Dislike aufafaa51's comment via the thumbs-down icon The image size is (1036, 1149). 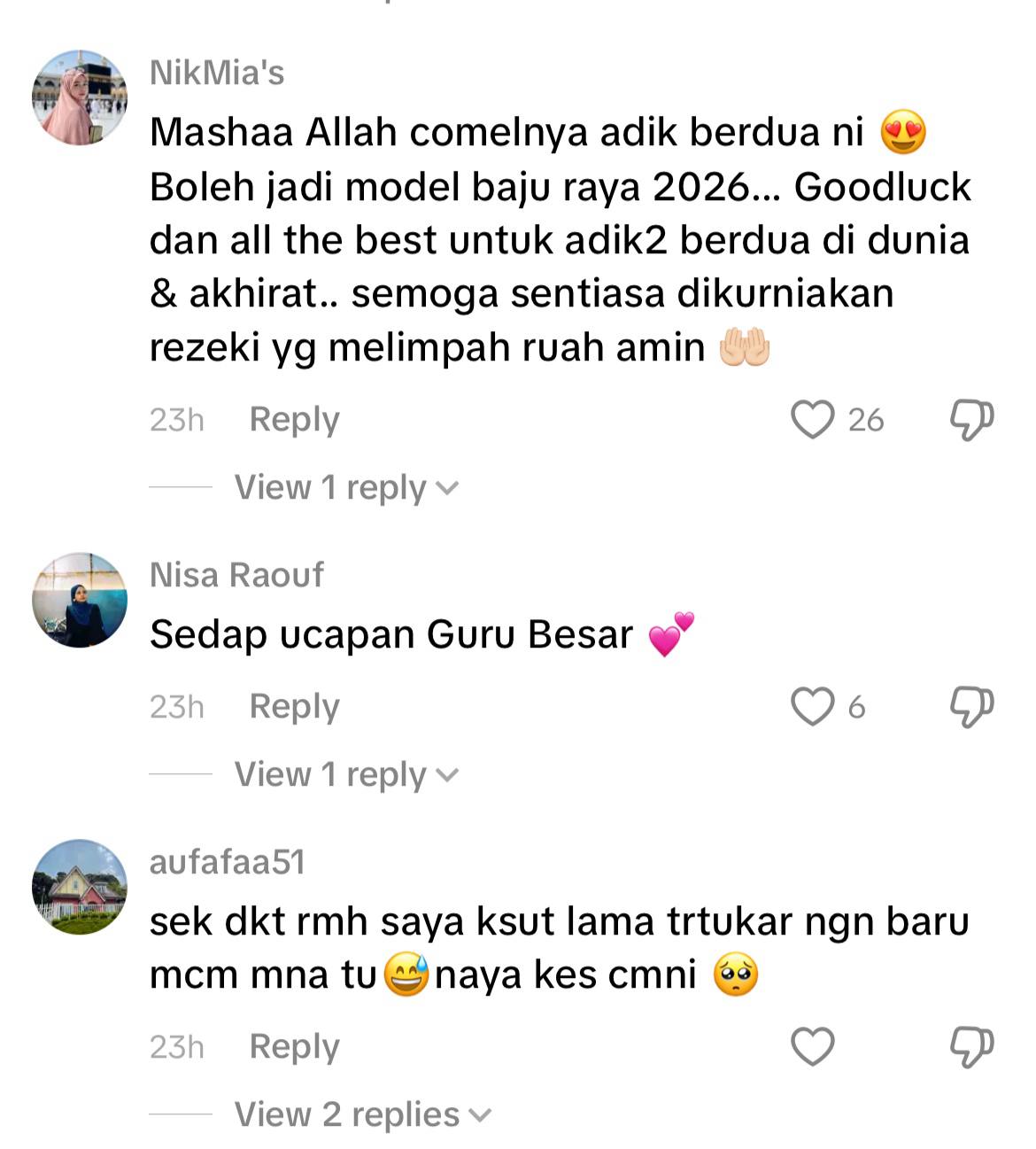click(x=971, y=1047)
